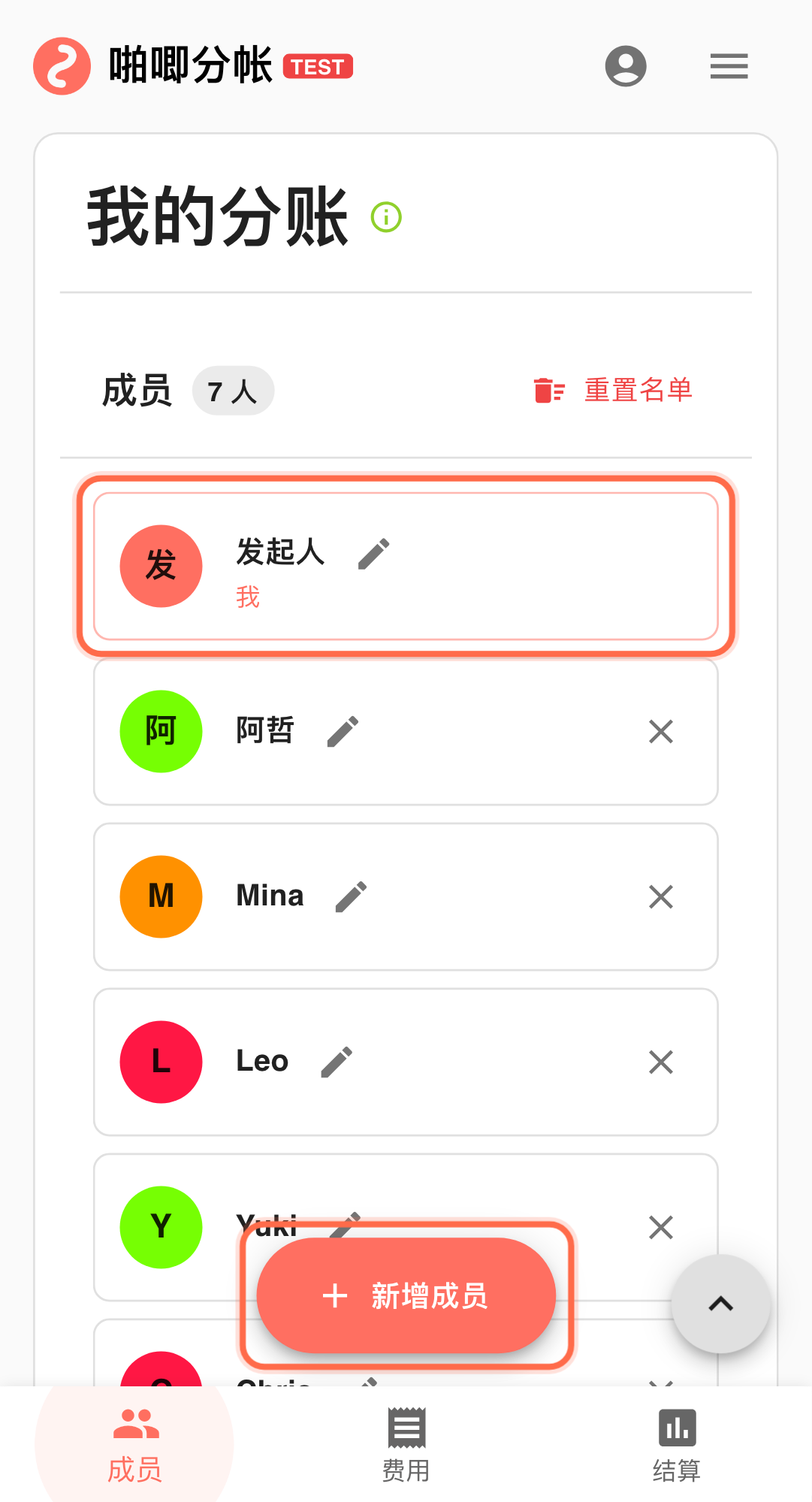The width and height of the screenshot is (812, 1502).
Task: Click the orange M avatar for Mina
Action: (161, 896)
